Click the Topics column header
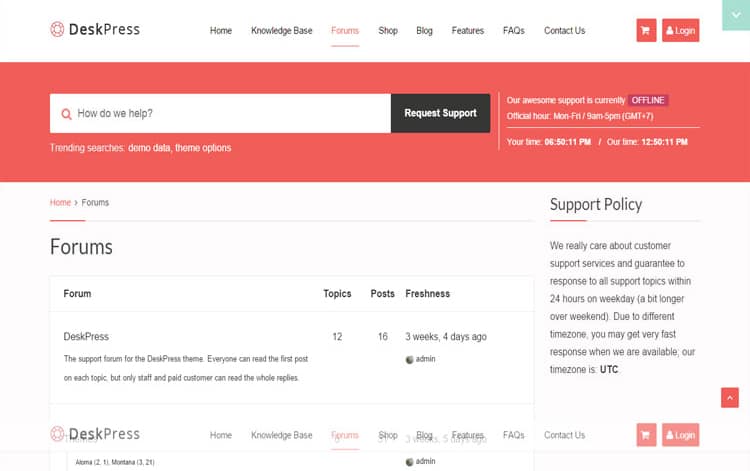 (x=337, y=294)
